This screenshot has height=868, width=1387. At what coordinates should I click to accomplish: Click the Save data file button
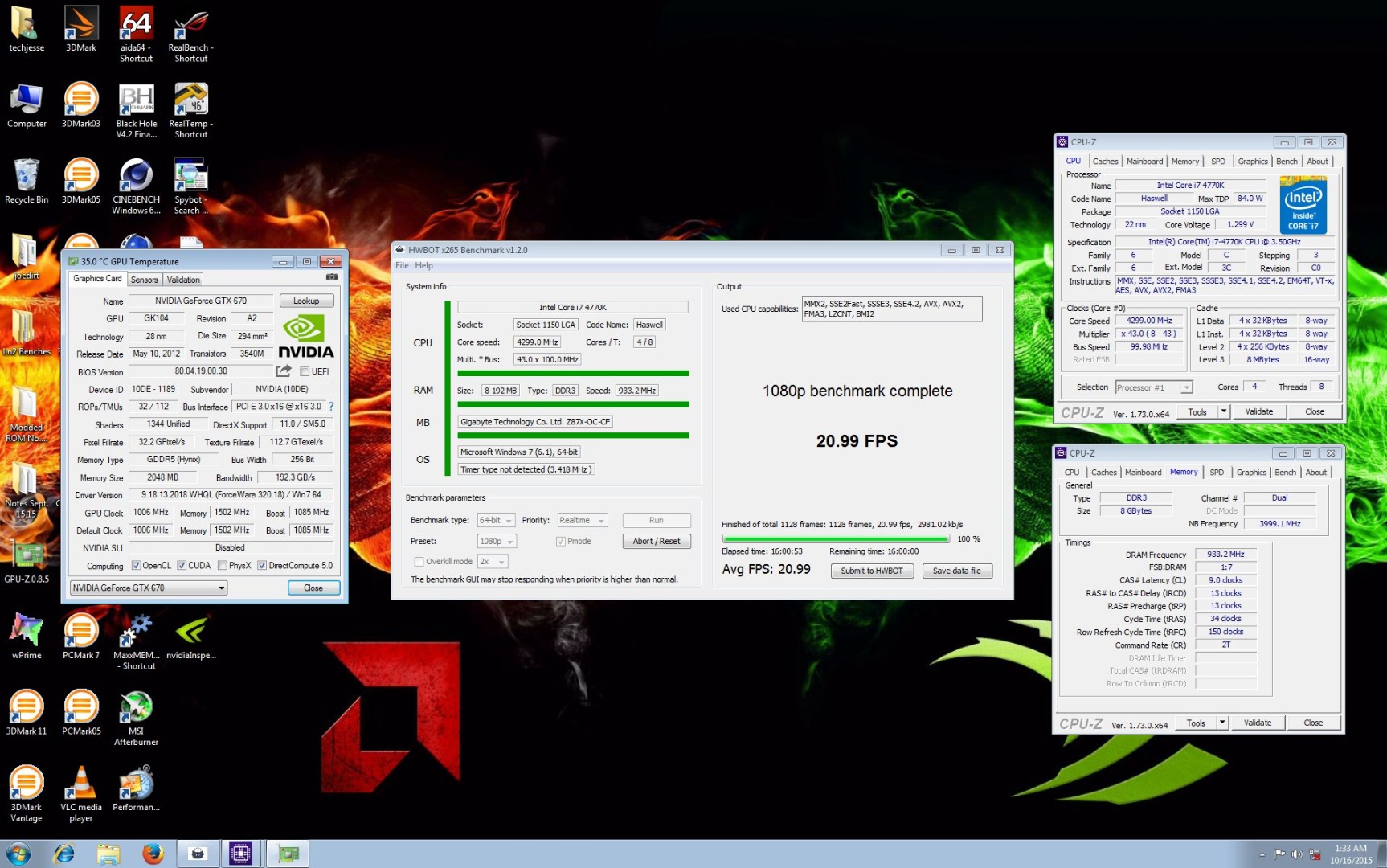[956, 571]
